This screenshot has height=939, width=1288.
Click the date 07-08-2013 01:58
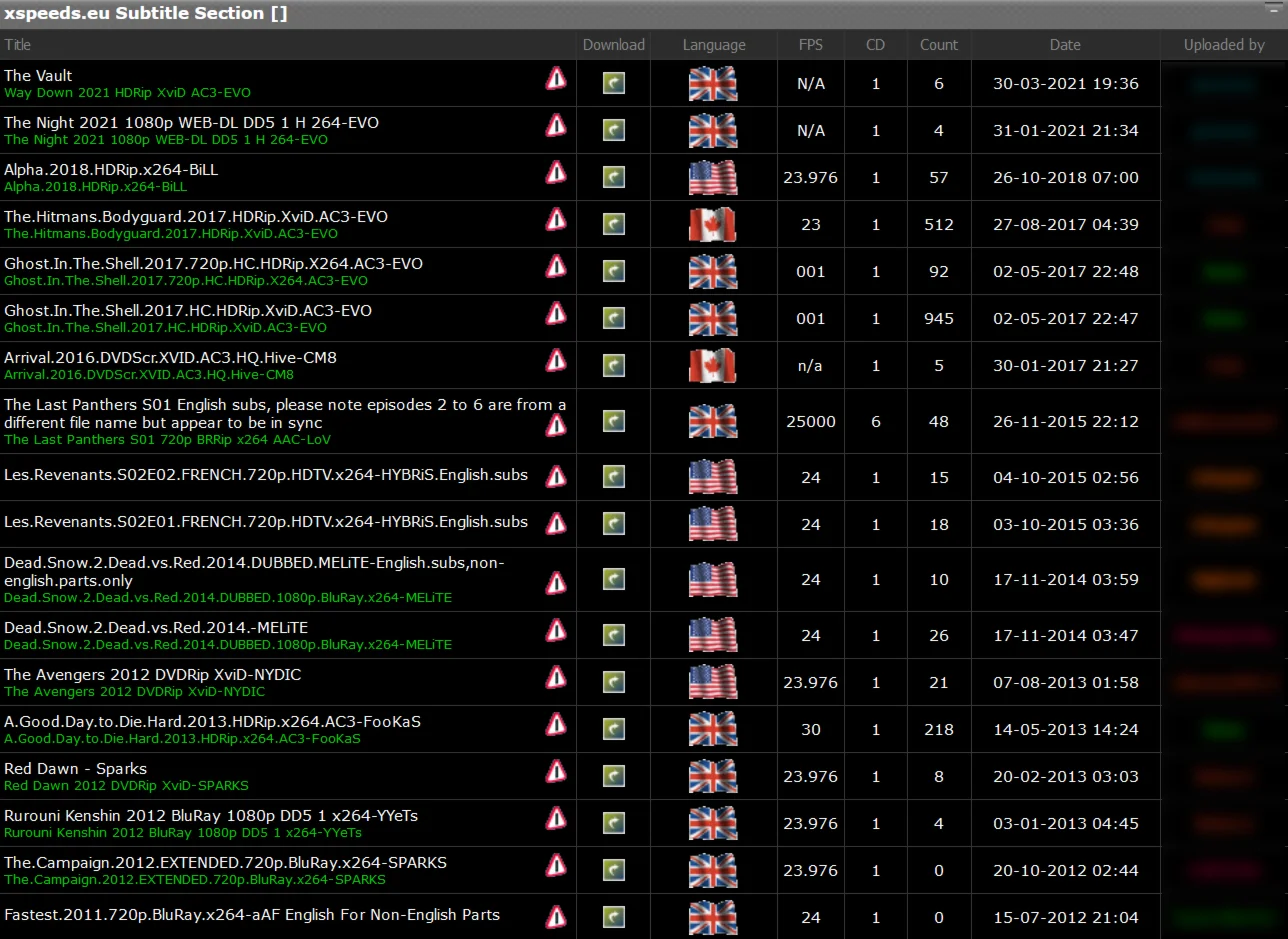coord(1065,682)
